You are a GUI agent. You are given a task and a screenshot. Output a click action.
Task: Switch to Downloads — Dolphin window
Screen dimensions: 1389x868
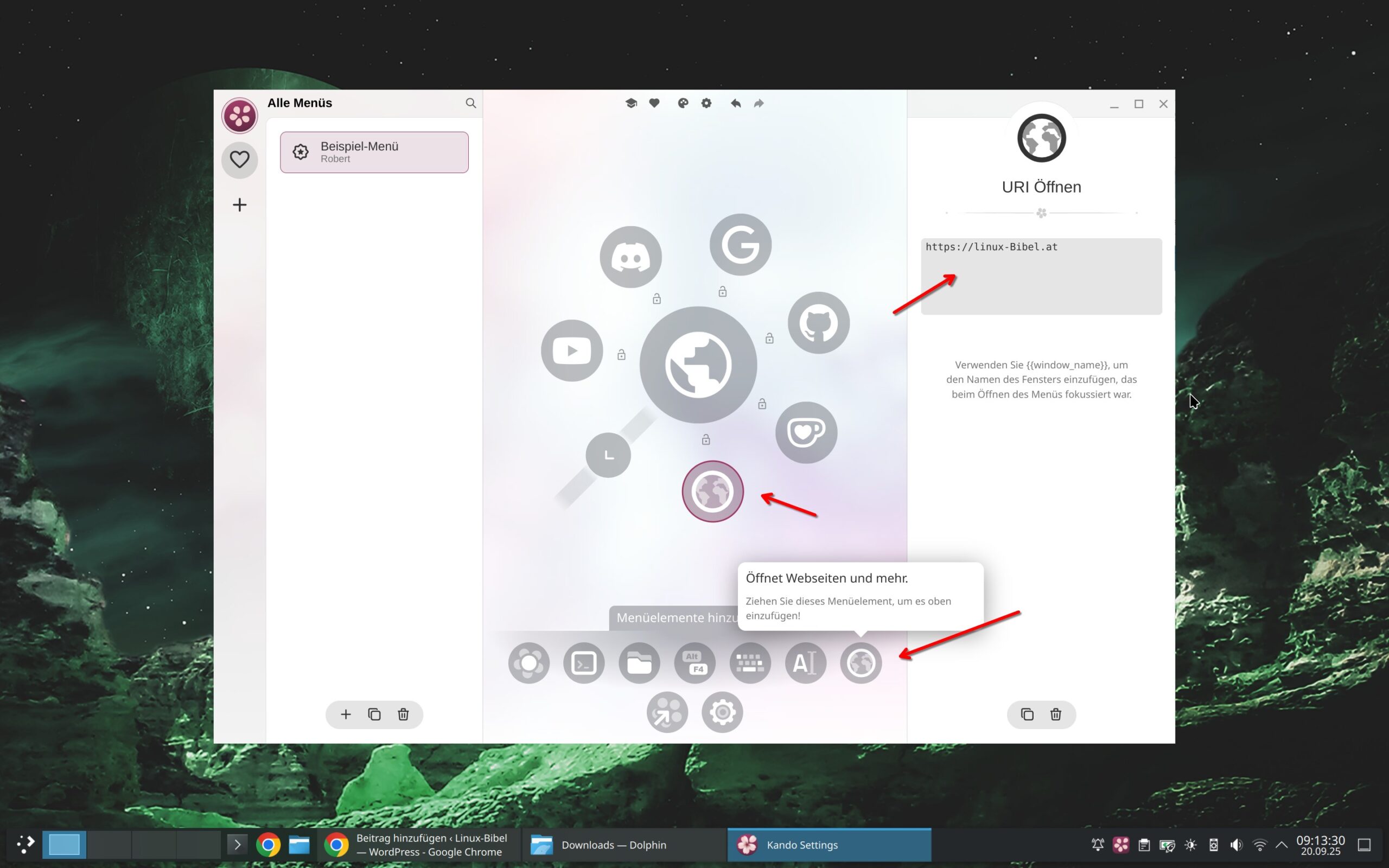click(624, 845)
